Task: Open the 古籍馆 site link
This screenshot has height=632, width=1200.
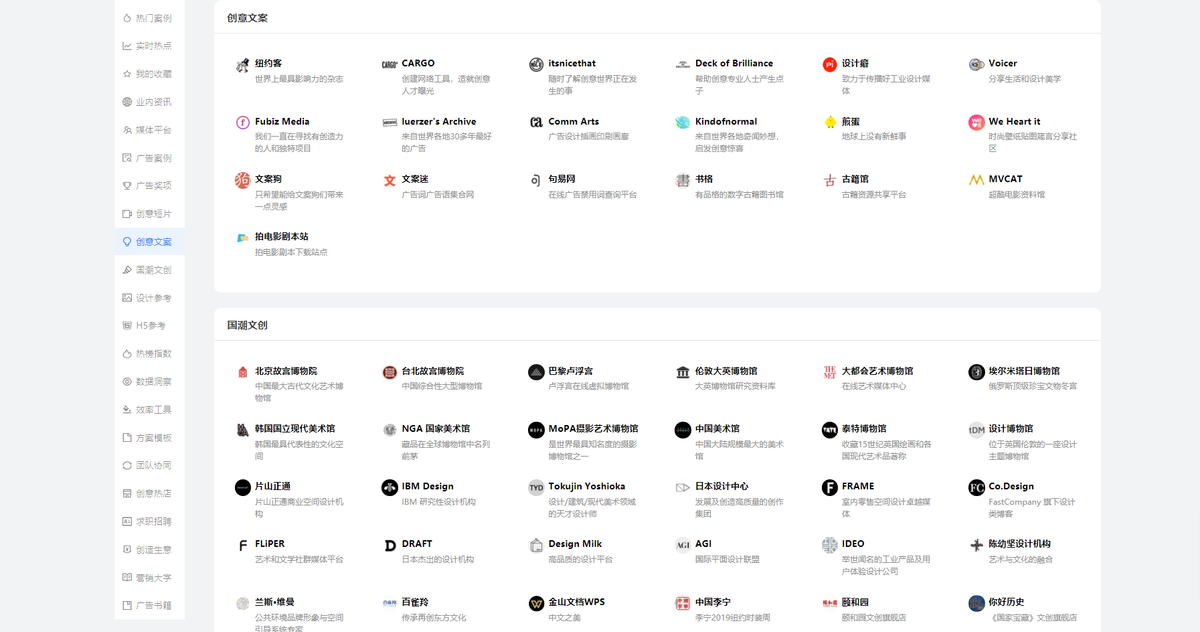Action: pyautogui.click(x=856, y=180)
